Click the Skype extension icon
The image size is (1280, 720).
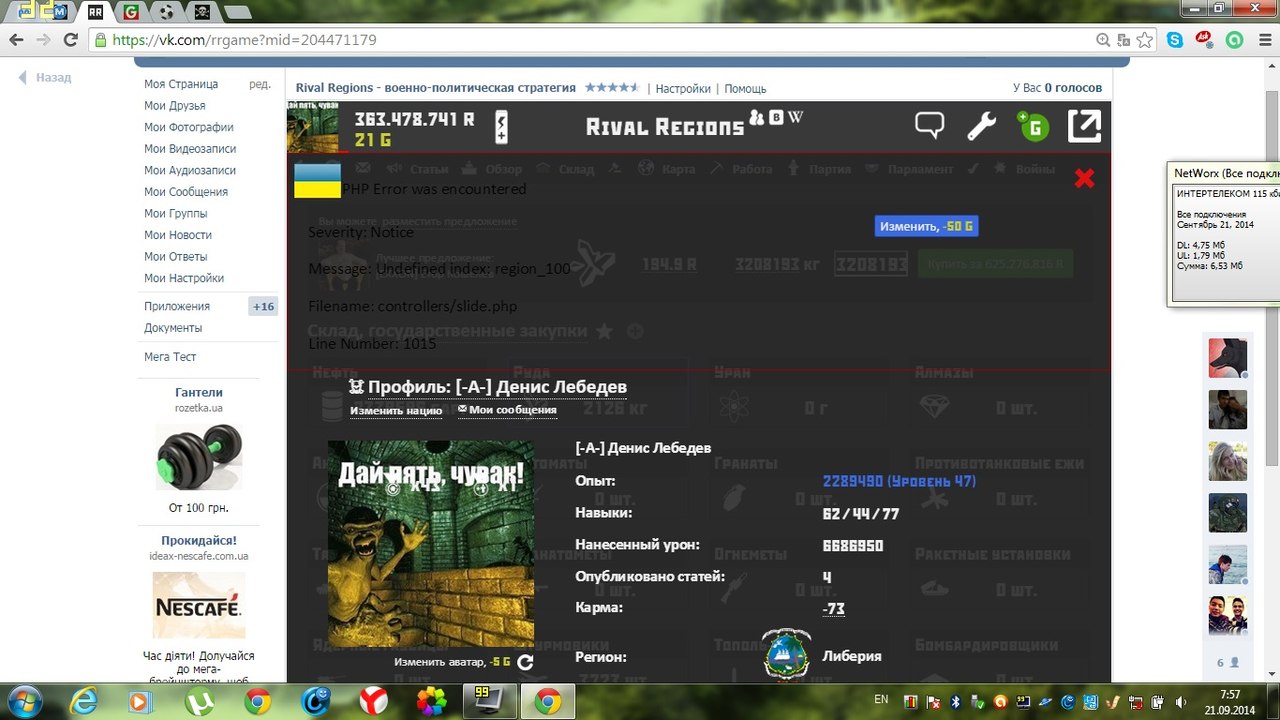click(x=1174, y=40)
